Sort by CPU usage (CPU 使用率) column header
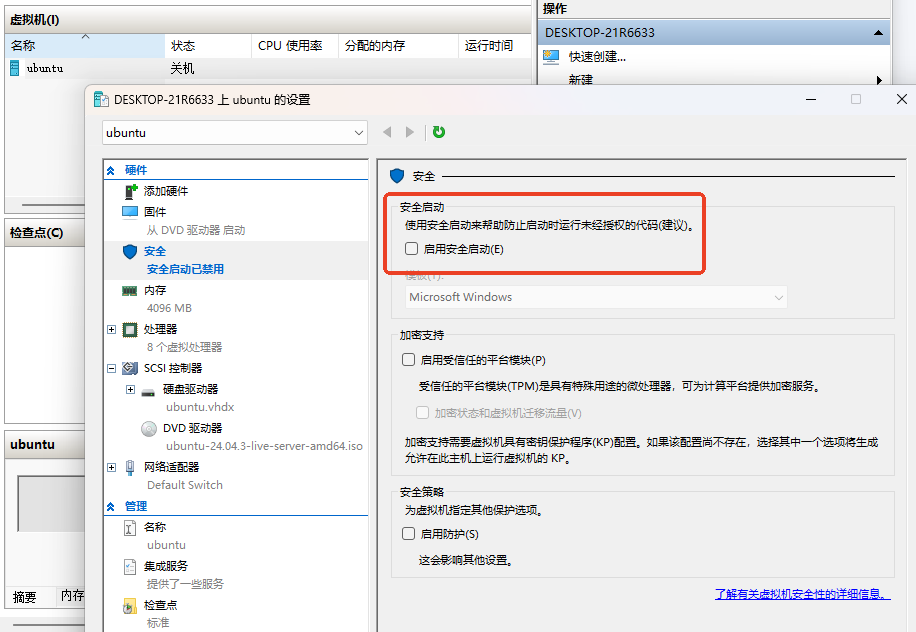Image resolution: width=916 pixels, height=632 pixels. coord(290,46)
